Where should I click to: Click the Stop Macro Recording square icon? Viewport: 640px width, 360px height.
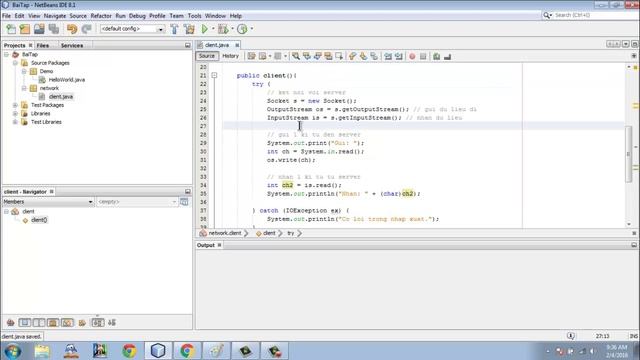pyautogui.click(x=423, y=56)
